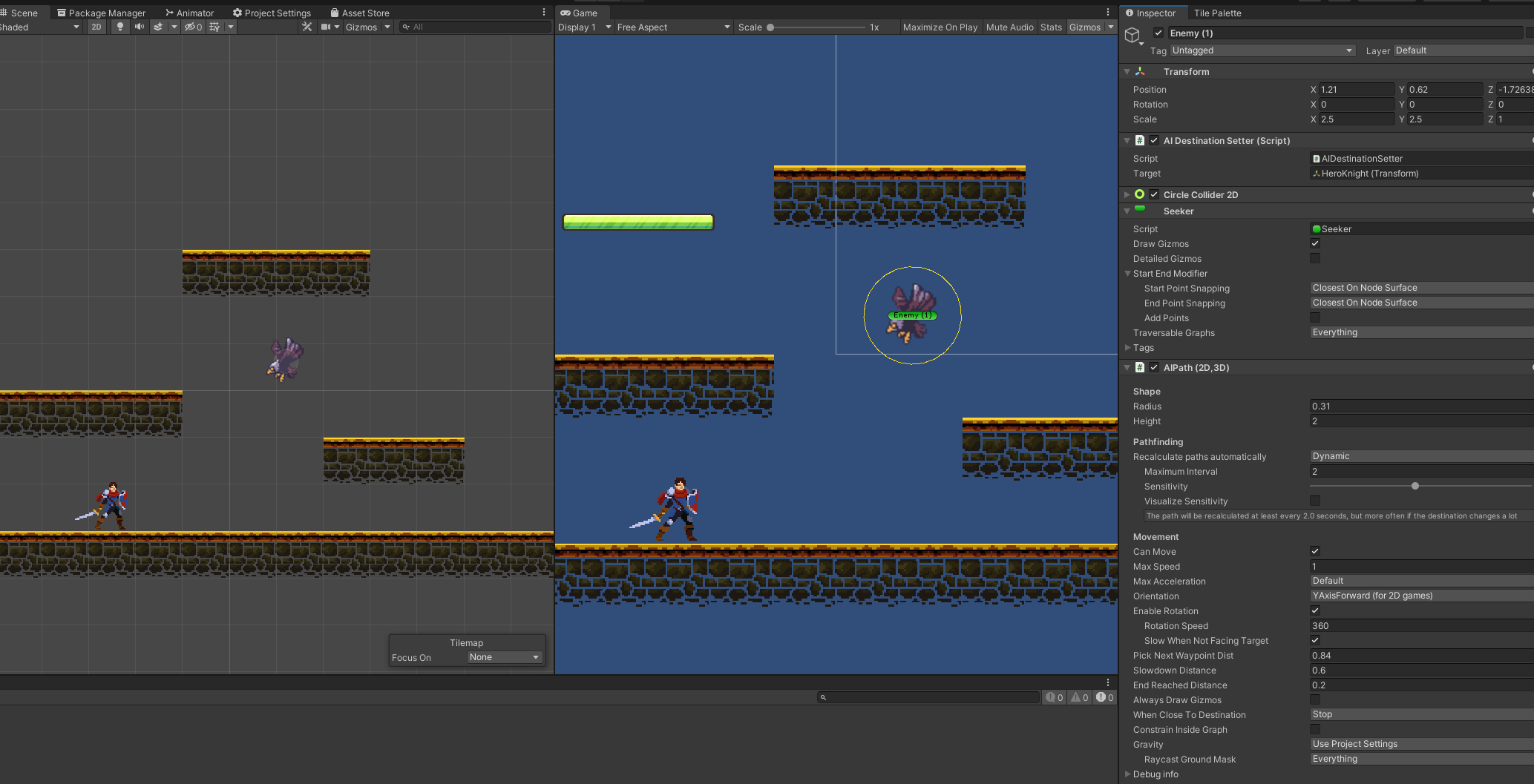Switch to the Package Manager tab
The width and height of the screenshot is (1534, 784).
point(102,13)
